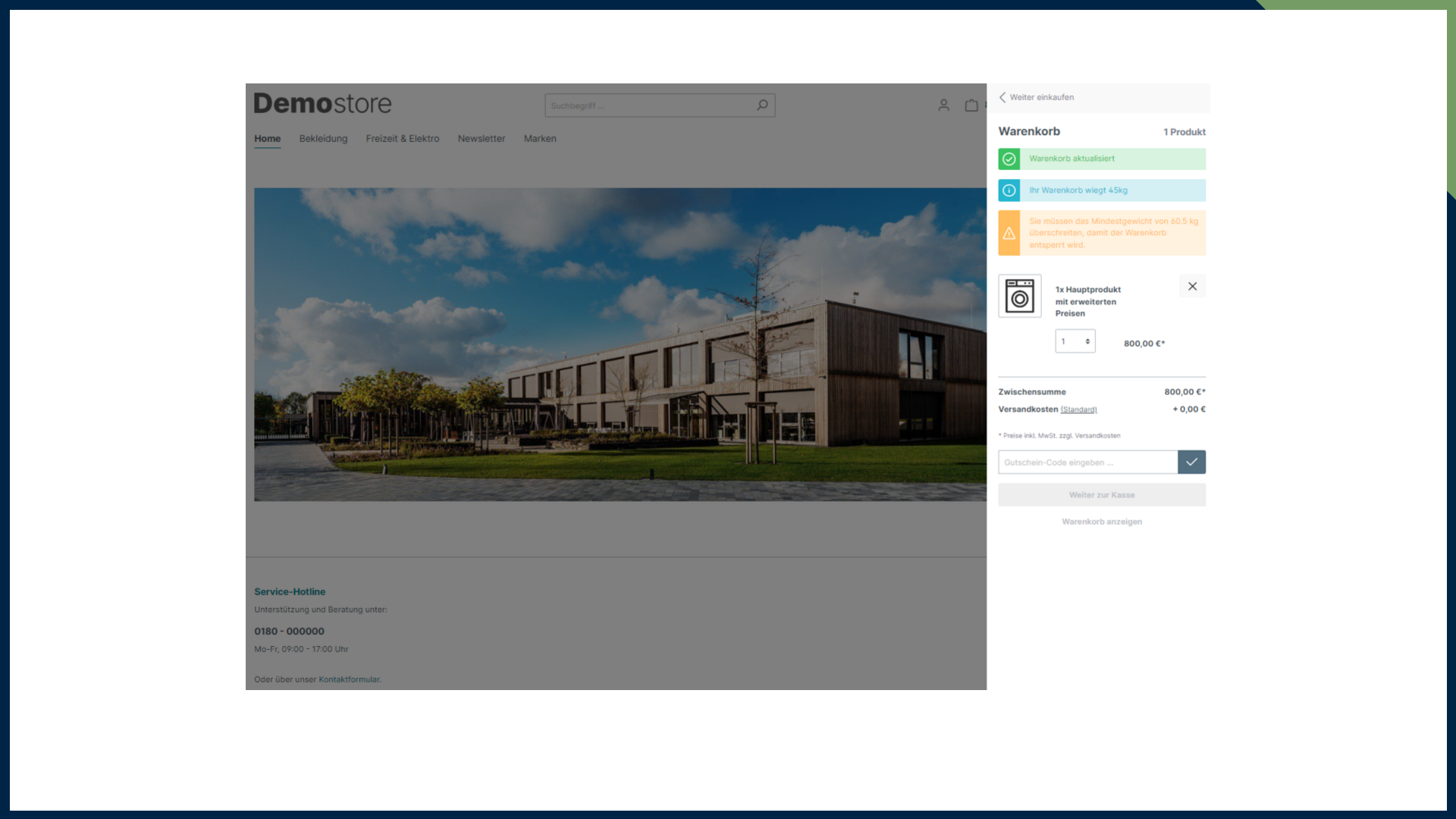The height and width of the screenshot is (819, 1456).
Task: Open the product quantity dropdown
Action: pos(1075,341)
